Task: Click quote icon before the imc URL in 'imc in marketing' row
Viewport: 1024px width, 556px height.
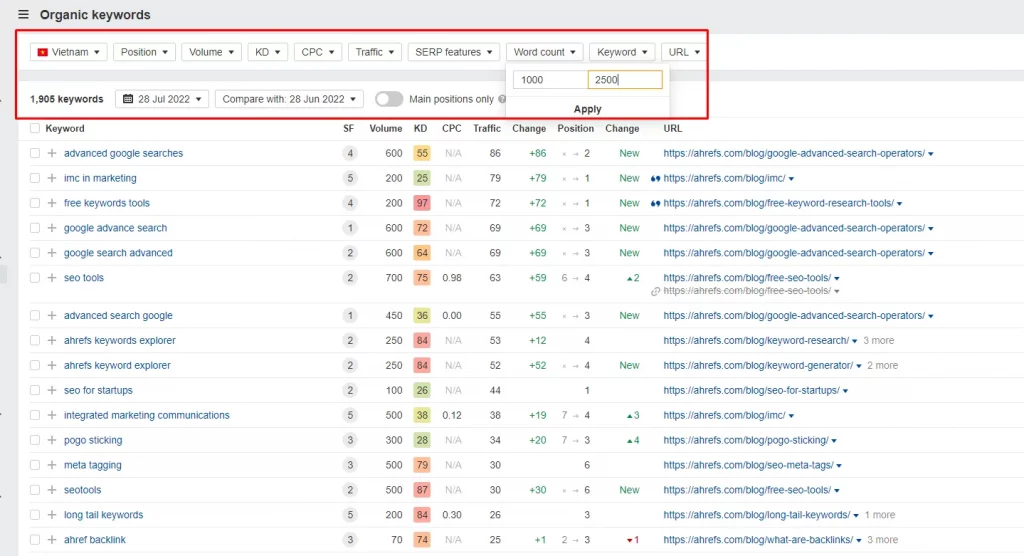Action: [655, 178]
